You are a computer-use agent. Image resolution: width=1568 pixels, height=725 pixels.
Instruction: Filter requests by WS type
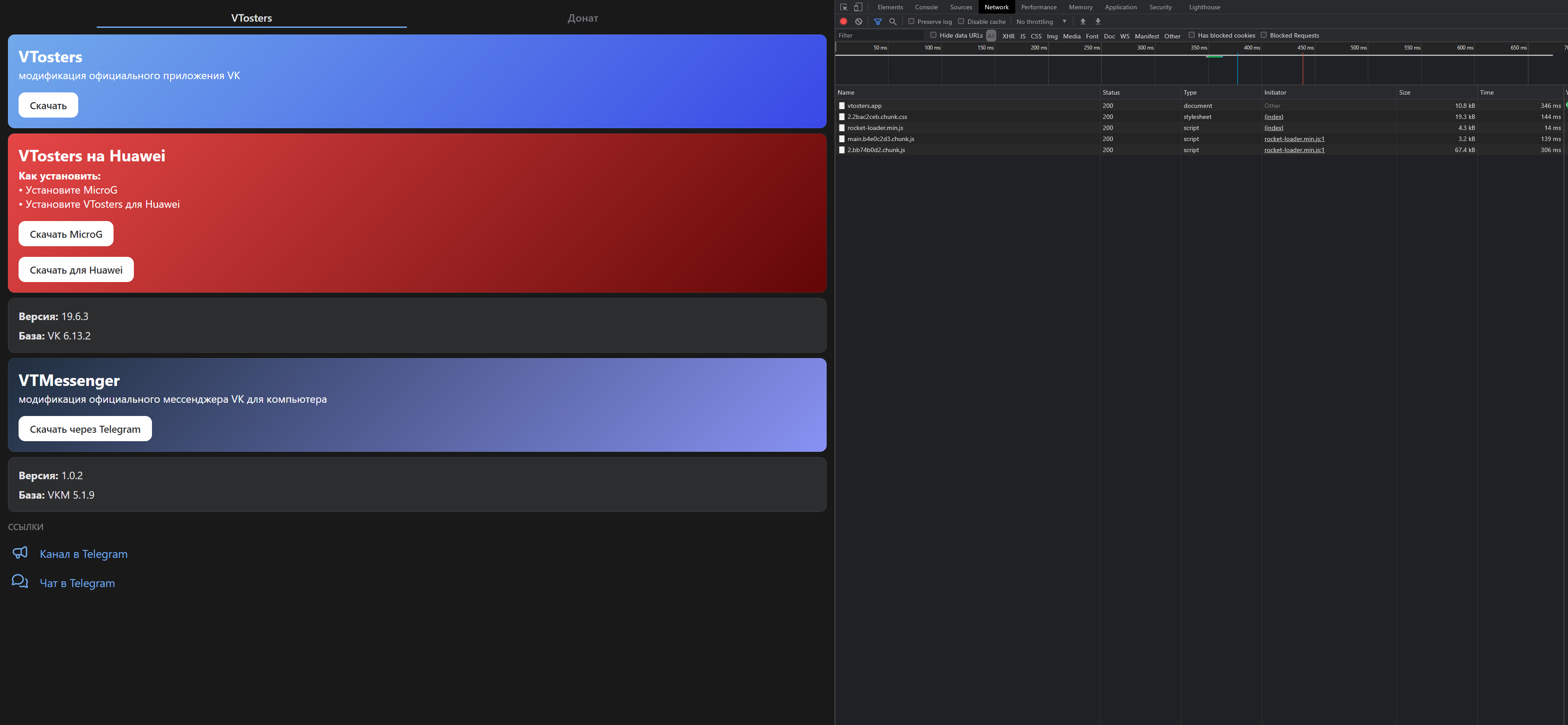point(1125,36)
